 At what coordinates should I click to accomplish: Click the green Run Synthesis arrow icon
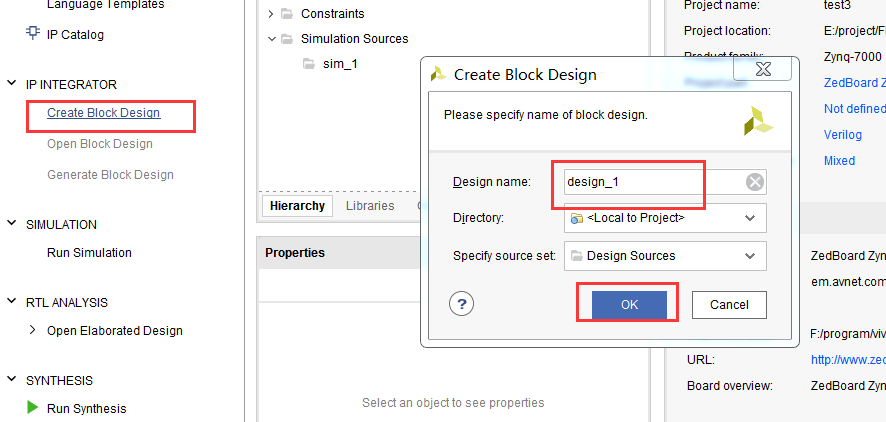[x=33, y=408]
